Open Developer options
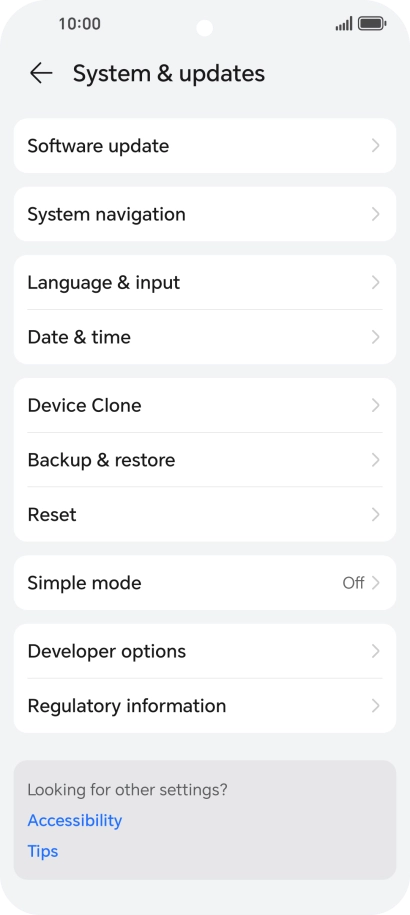Image resolution: width=410 pixels, height=915 pixels. click(205, 651)
